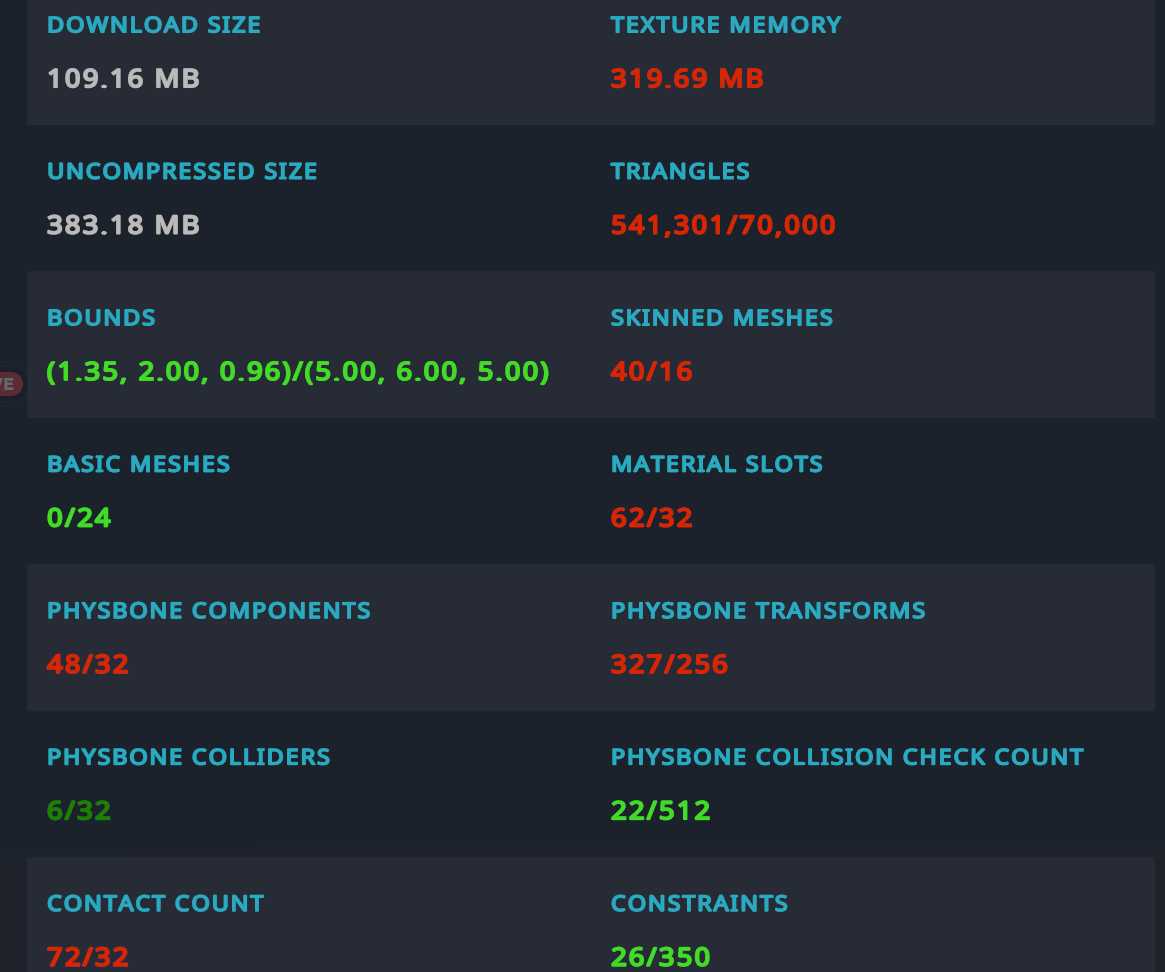Select the green bounds dimensions value

click(298, 372)
